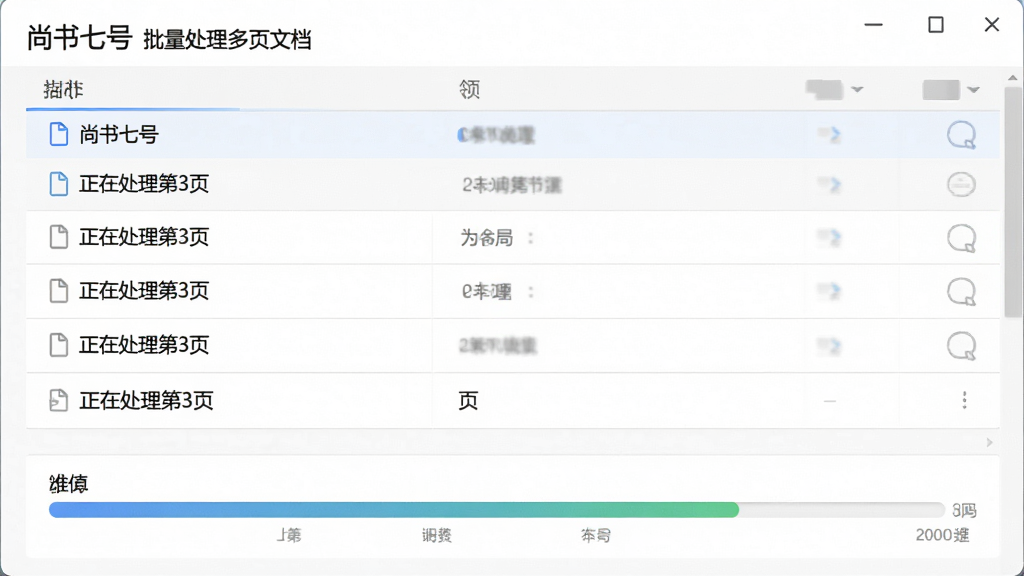The image size is (1024, 576).
Task: Click the vertical scrollbar thumb
Action: click(x=1013, y=202)
